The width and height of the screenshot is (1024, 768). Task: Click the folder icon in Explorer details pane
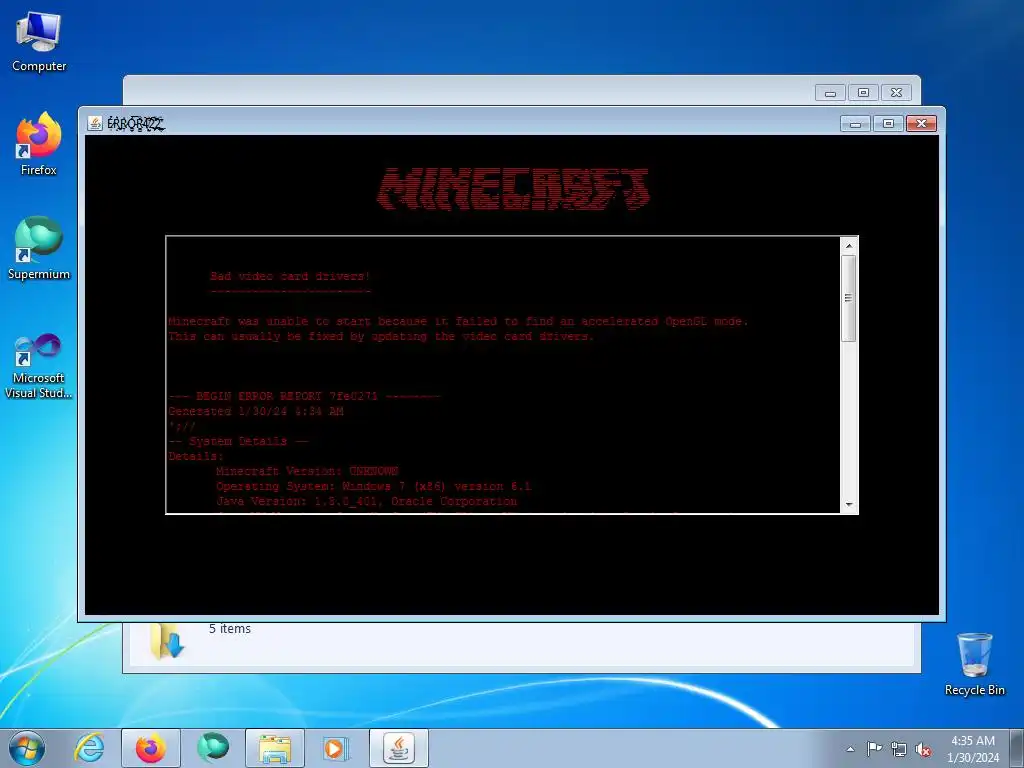point(167,641)
